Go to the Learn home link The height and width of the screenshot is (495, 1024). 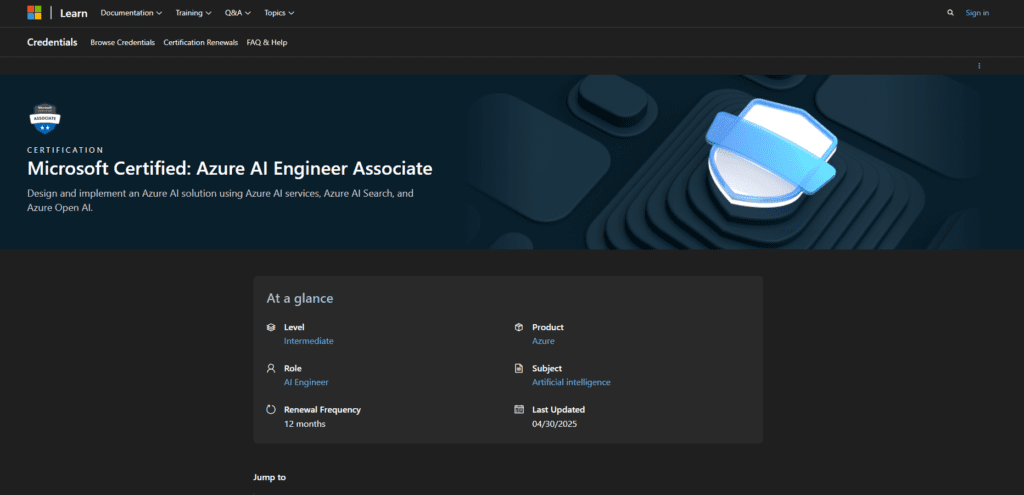point(74,13)
